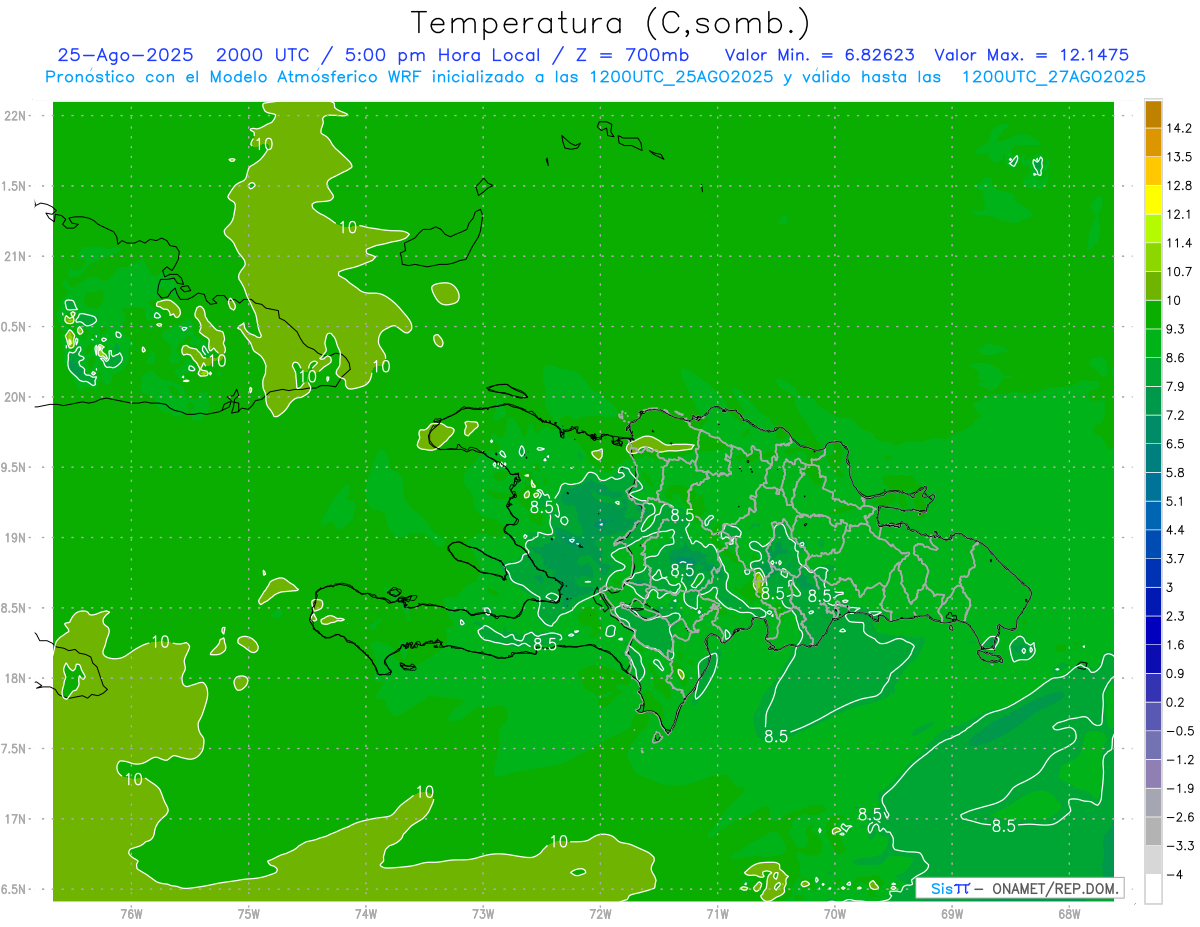The image size is (1200, 927).
Task: Select the "8.6" color bar value
Action: click(x=1176, y=358)
